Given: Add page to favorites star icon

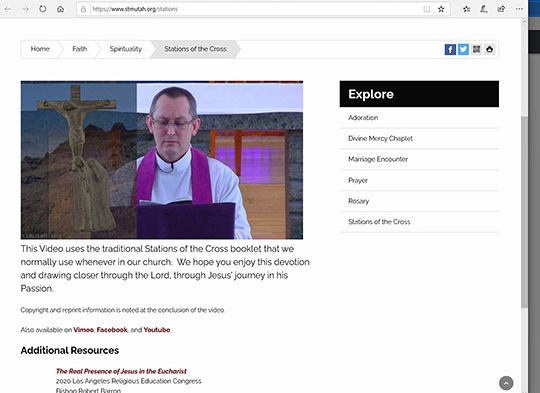Looking at the screenshot, I should click(441, 9).
